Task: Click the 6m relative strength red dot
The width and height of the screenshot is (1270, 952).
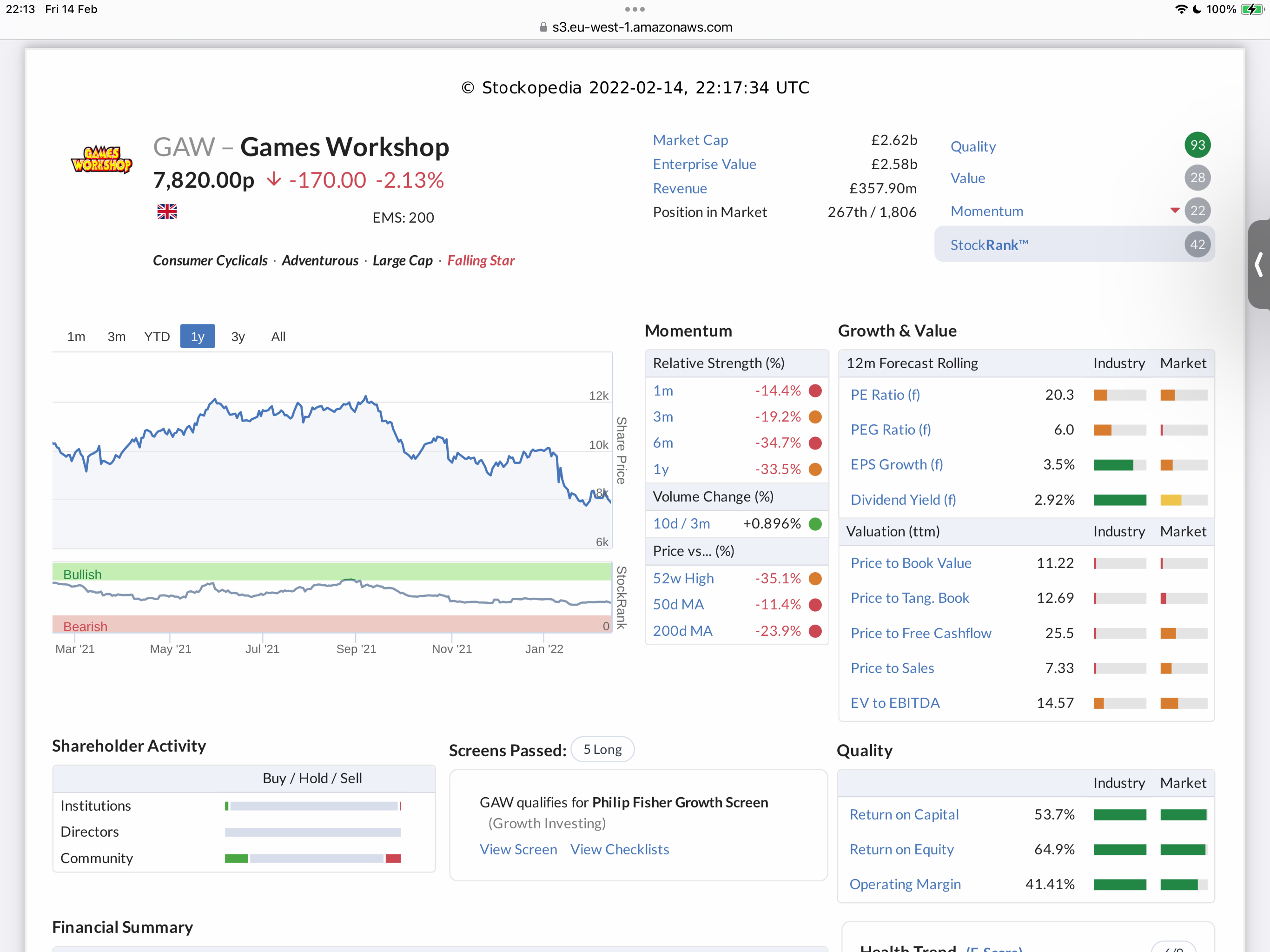Action: 815,443
